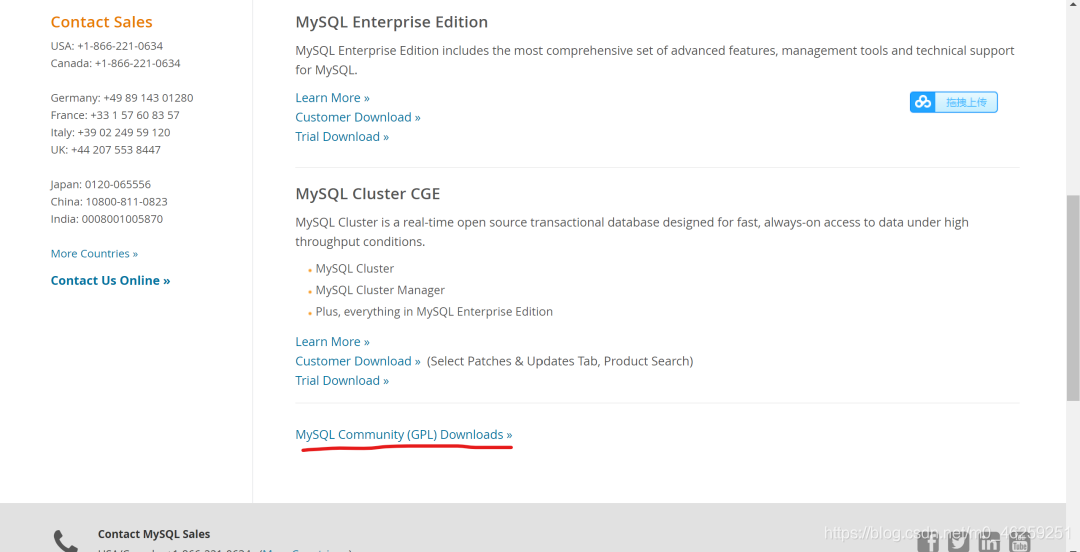
Task: Click the Contact Sales heading
Action: pyautogui.click(x=102, y=22)
